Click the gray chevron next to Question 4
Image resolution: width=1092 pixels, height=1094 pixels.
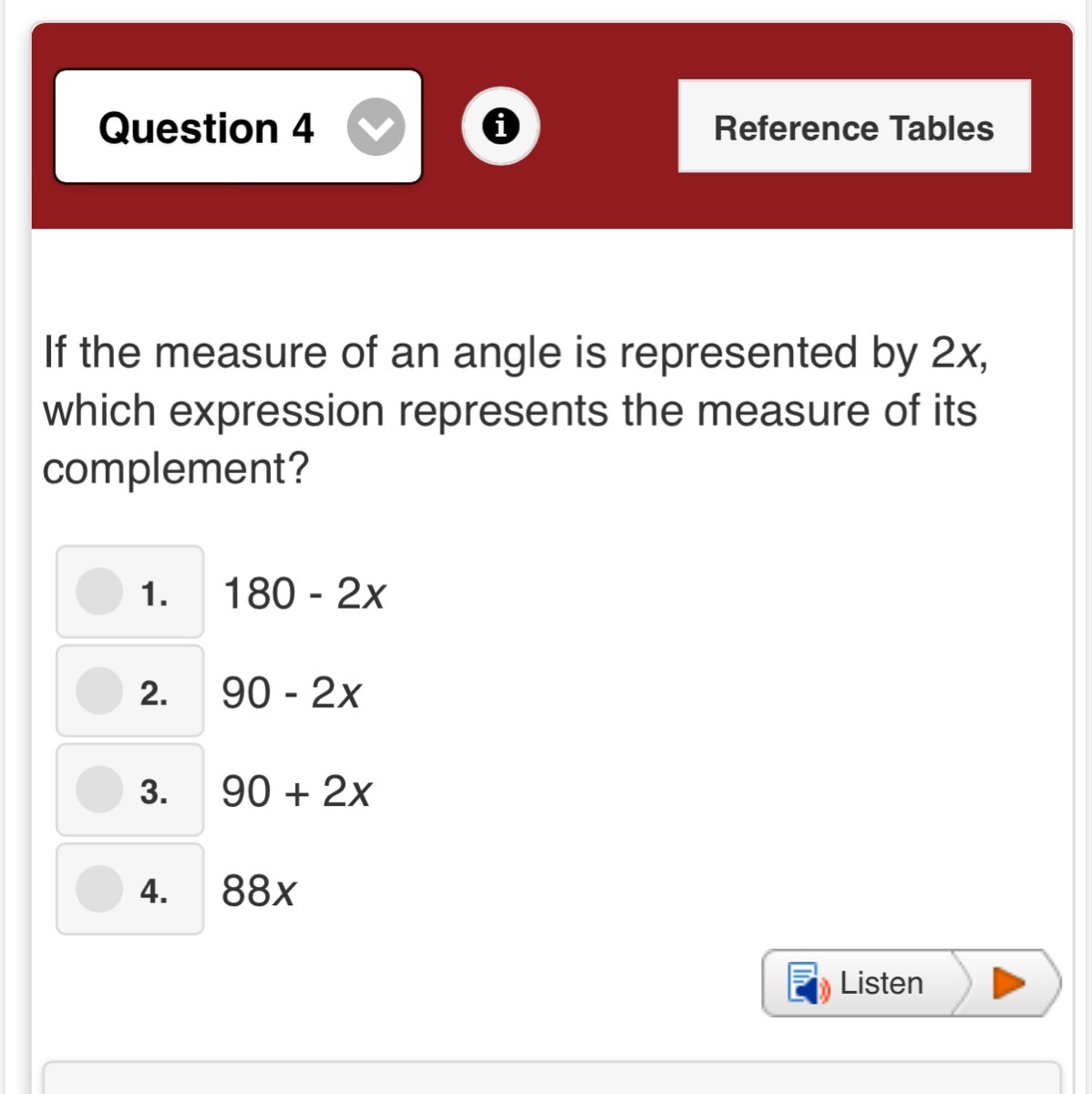(x=376, y=127)
